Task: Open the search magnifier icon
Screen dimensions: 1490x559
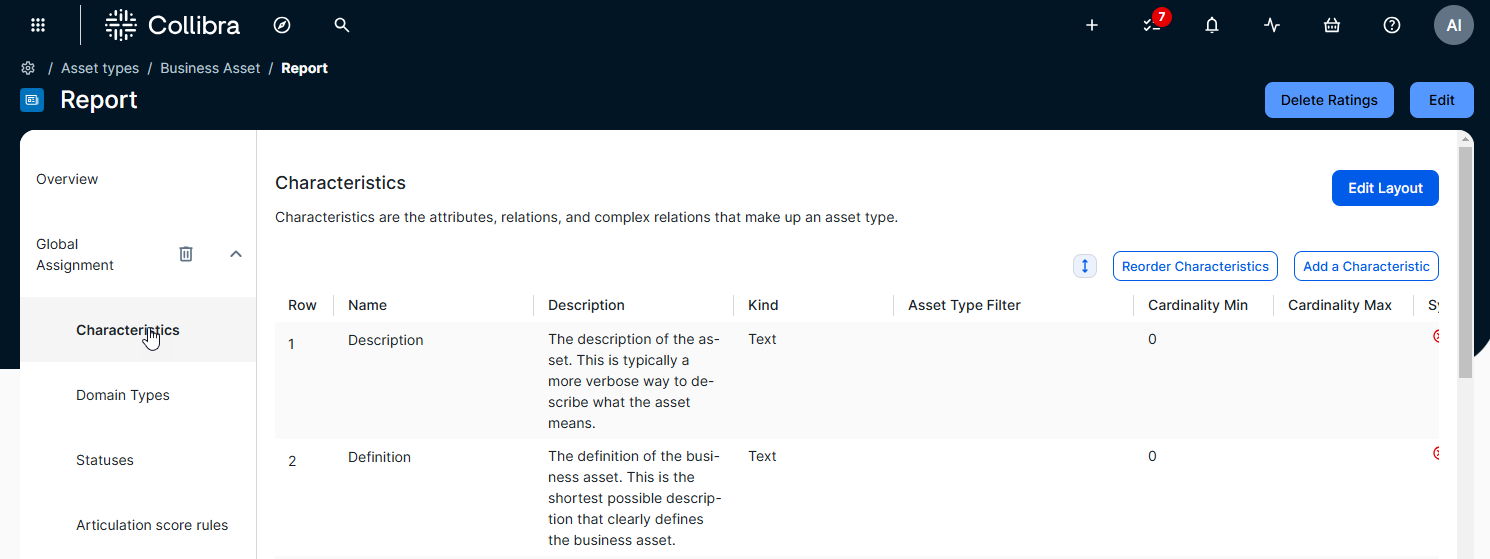Action: point(342,25)
